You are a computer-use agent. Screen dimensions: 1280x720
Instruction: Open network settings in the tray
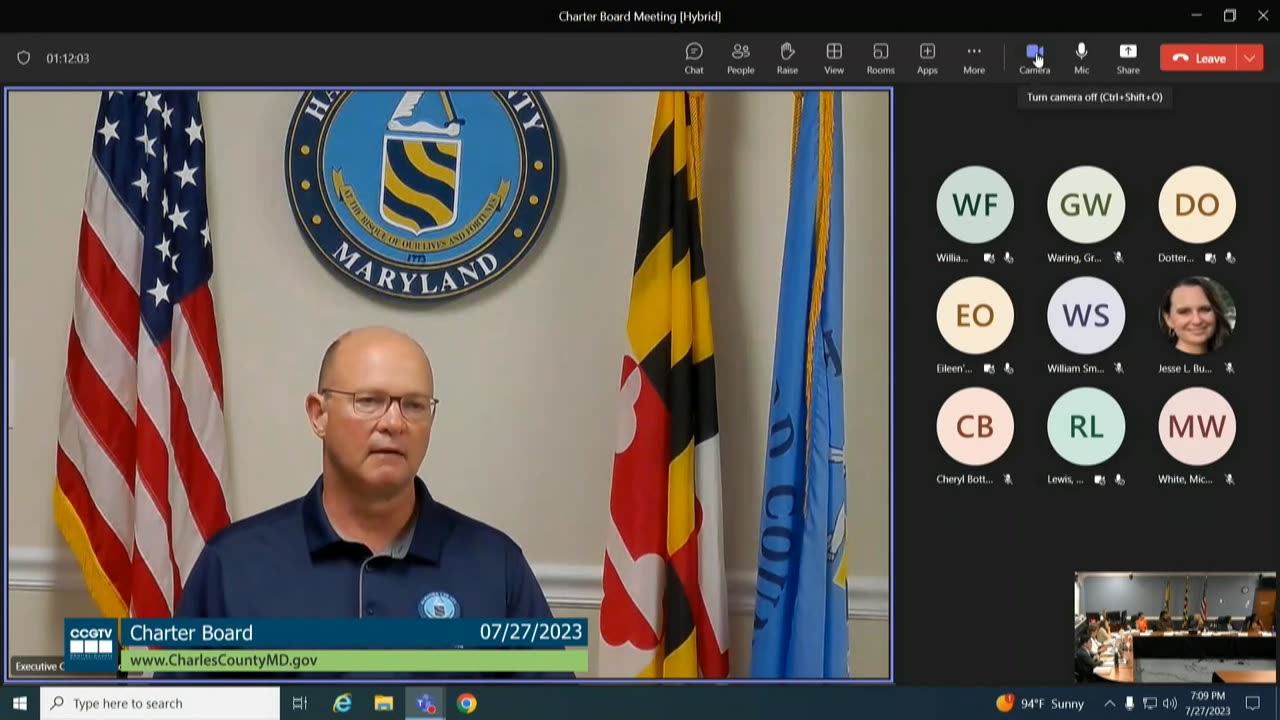coord(1150,703)
